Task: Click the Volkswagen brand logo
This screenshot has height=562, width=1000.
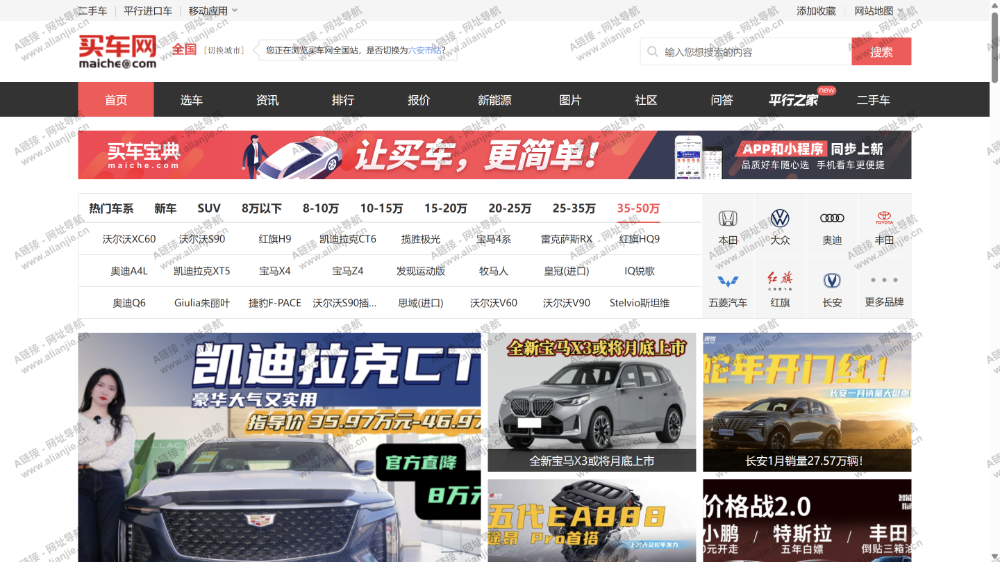Action: (780, 219)
